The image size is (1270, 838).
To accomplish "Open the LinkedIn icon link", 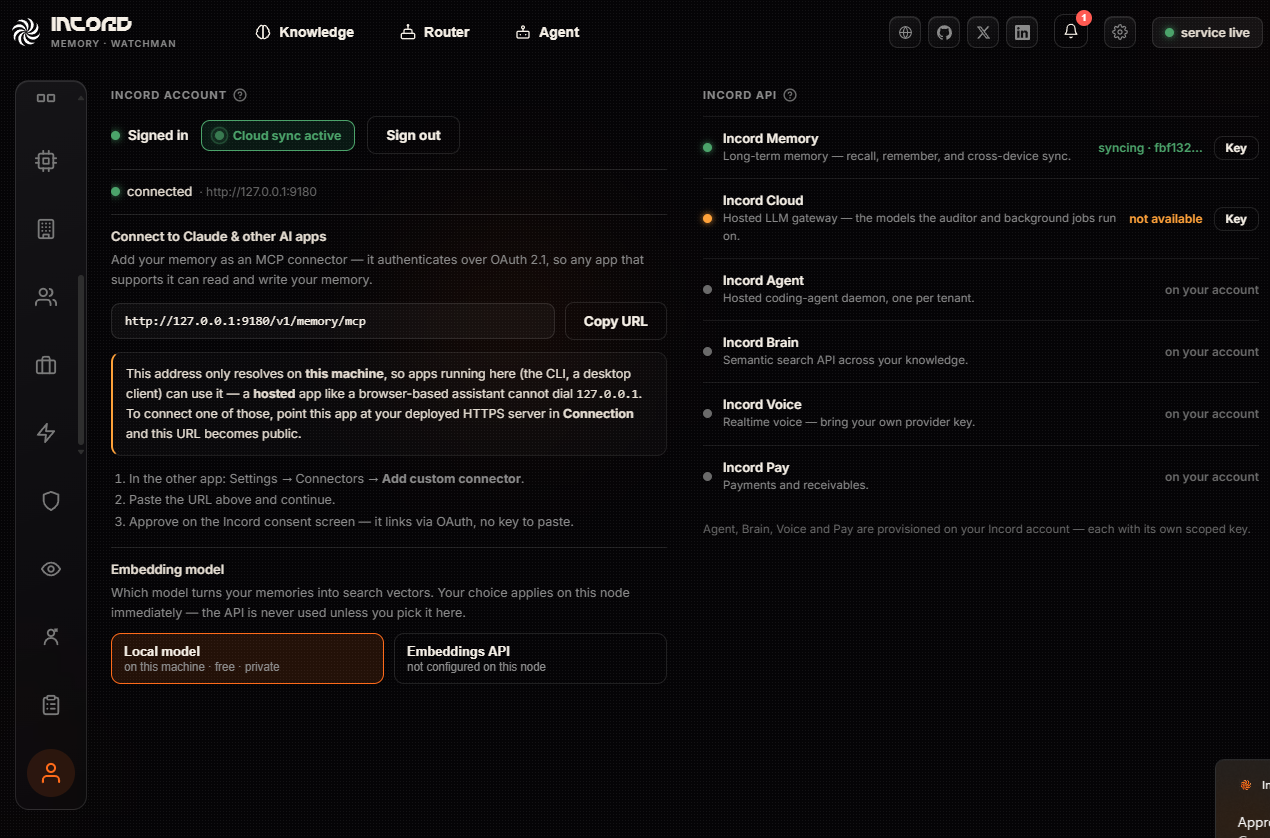I will pos(1022,32).
